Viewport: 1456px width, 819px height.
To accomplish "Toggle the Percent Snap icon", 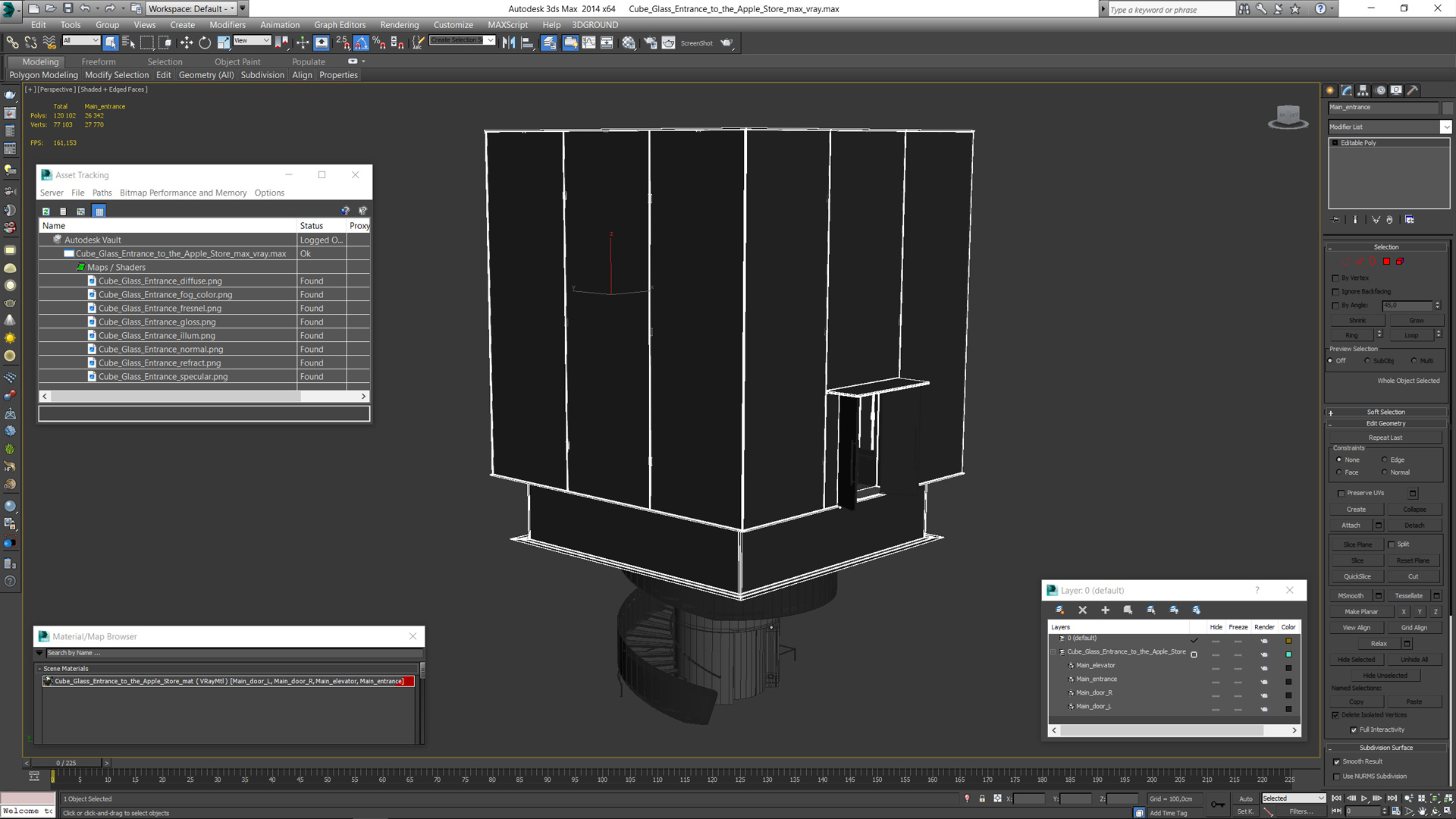I will tap(378, 42).
